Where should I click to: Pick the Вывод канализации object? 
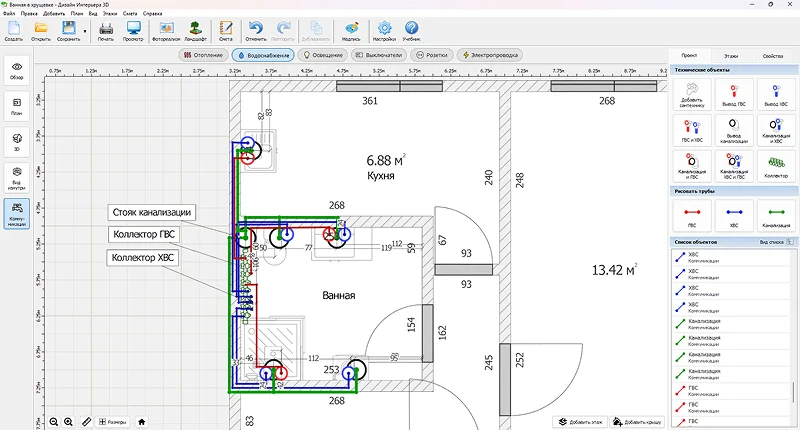click(734, 131)
